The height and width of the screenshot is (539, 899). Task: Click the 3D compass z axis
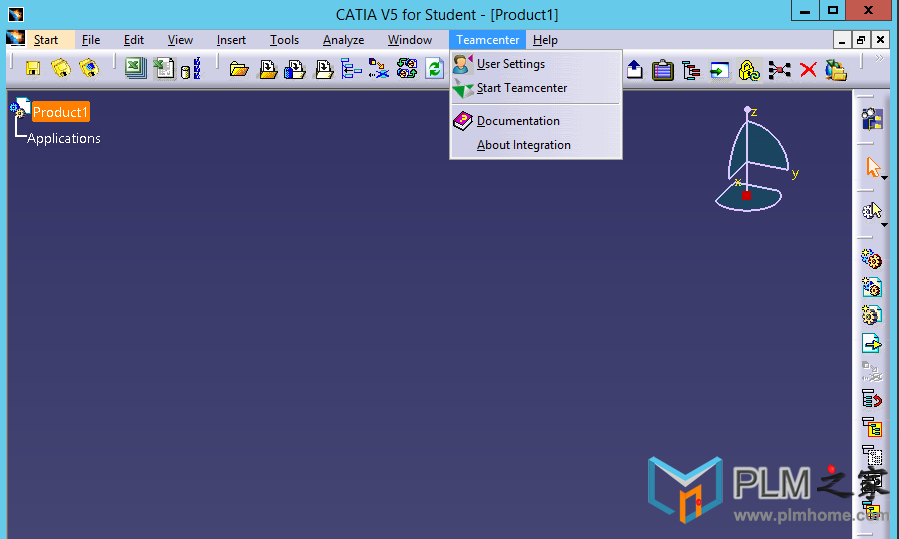point(747,138)
